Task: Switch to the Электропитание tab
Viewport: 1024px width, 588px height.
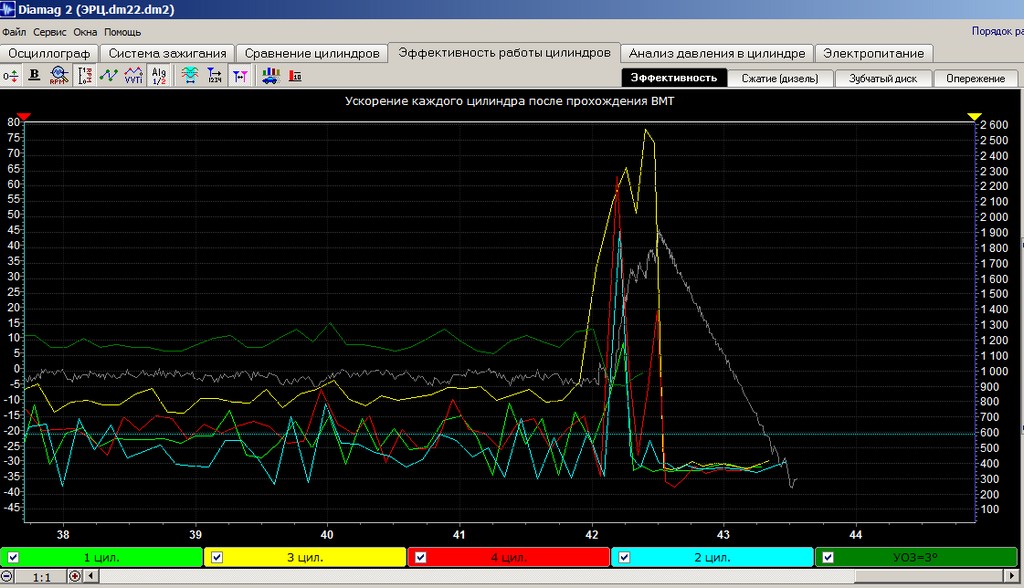Action: [873, 54]
